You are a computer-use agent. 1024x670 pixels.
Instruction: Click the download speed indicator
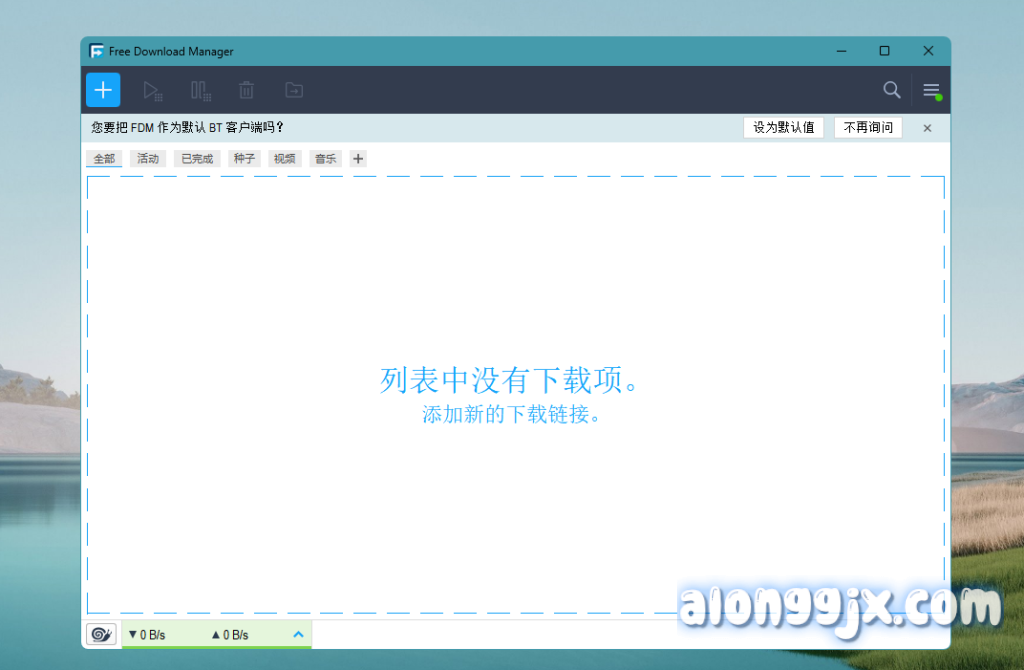click(x=147, y=634)
